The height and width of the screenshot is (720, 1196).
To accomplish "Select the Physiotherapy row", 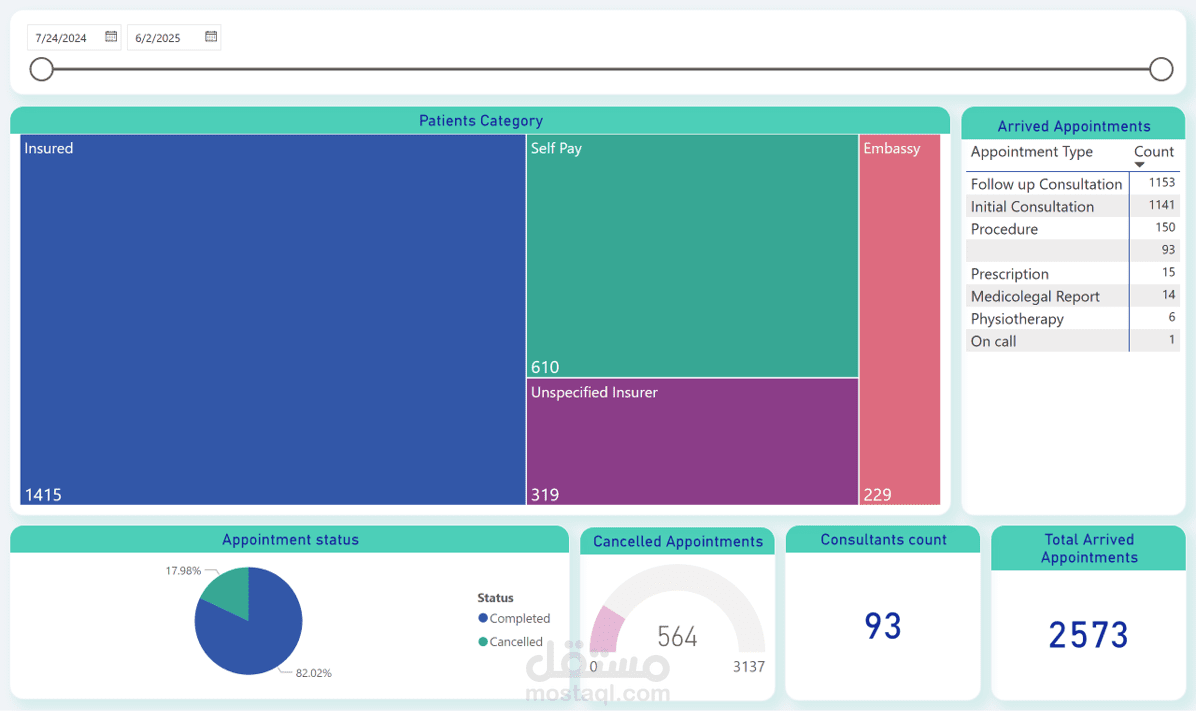I will (1072, 319).
